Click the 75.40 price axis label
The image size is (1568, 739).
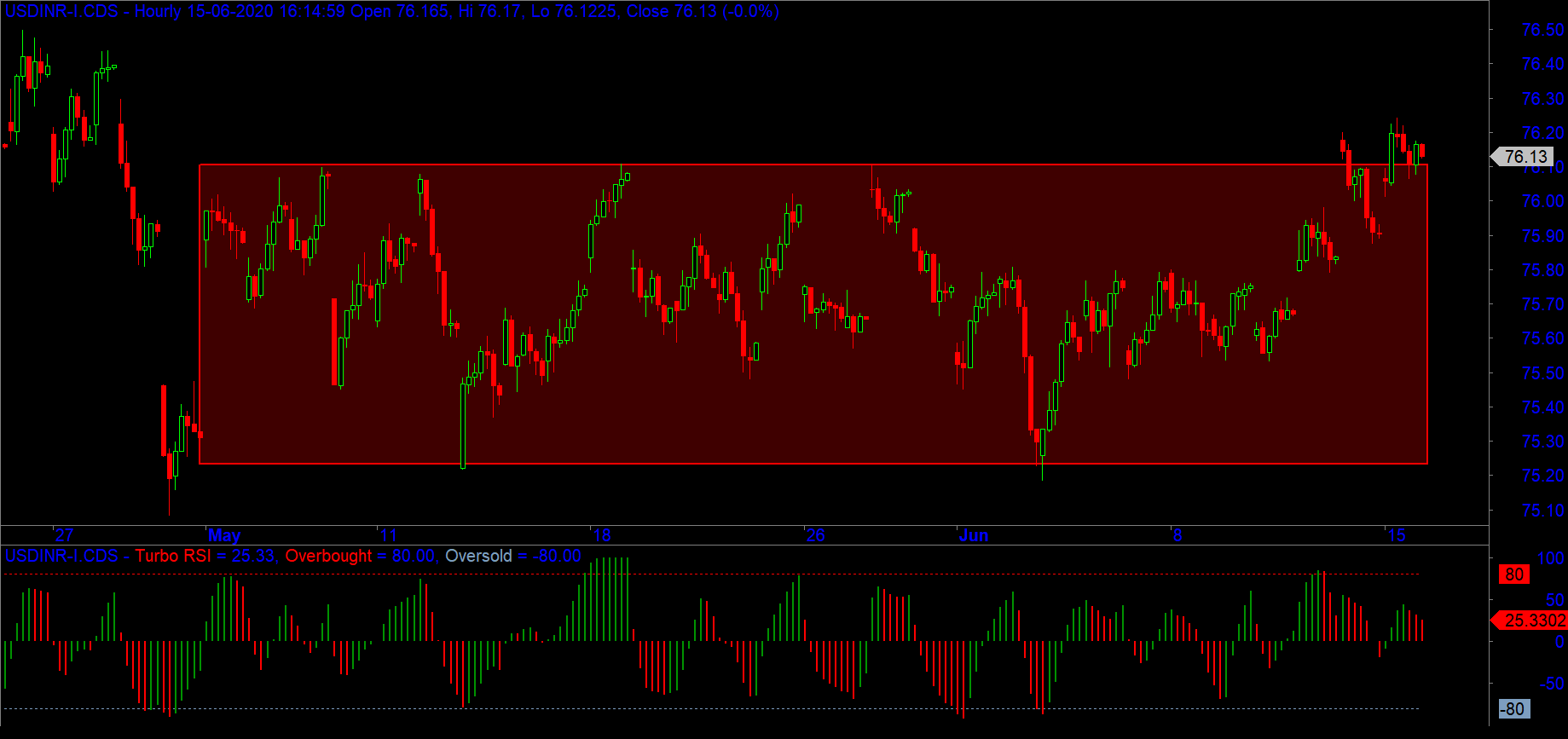click(x=1542, y=407)
